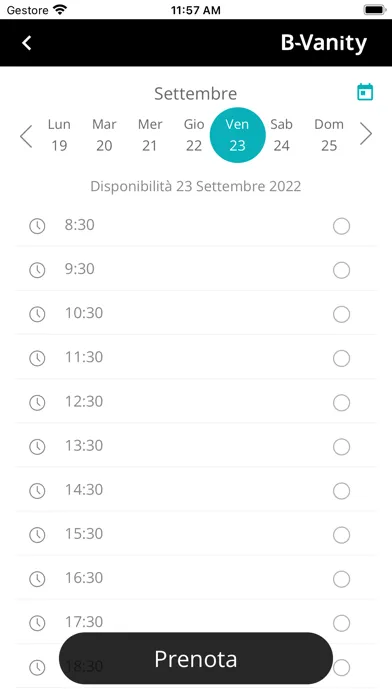Tap the Wi-Fi icon in status bar
The image size is (392, 696).
click(59, 9)
